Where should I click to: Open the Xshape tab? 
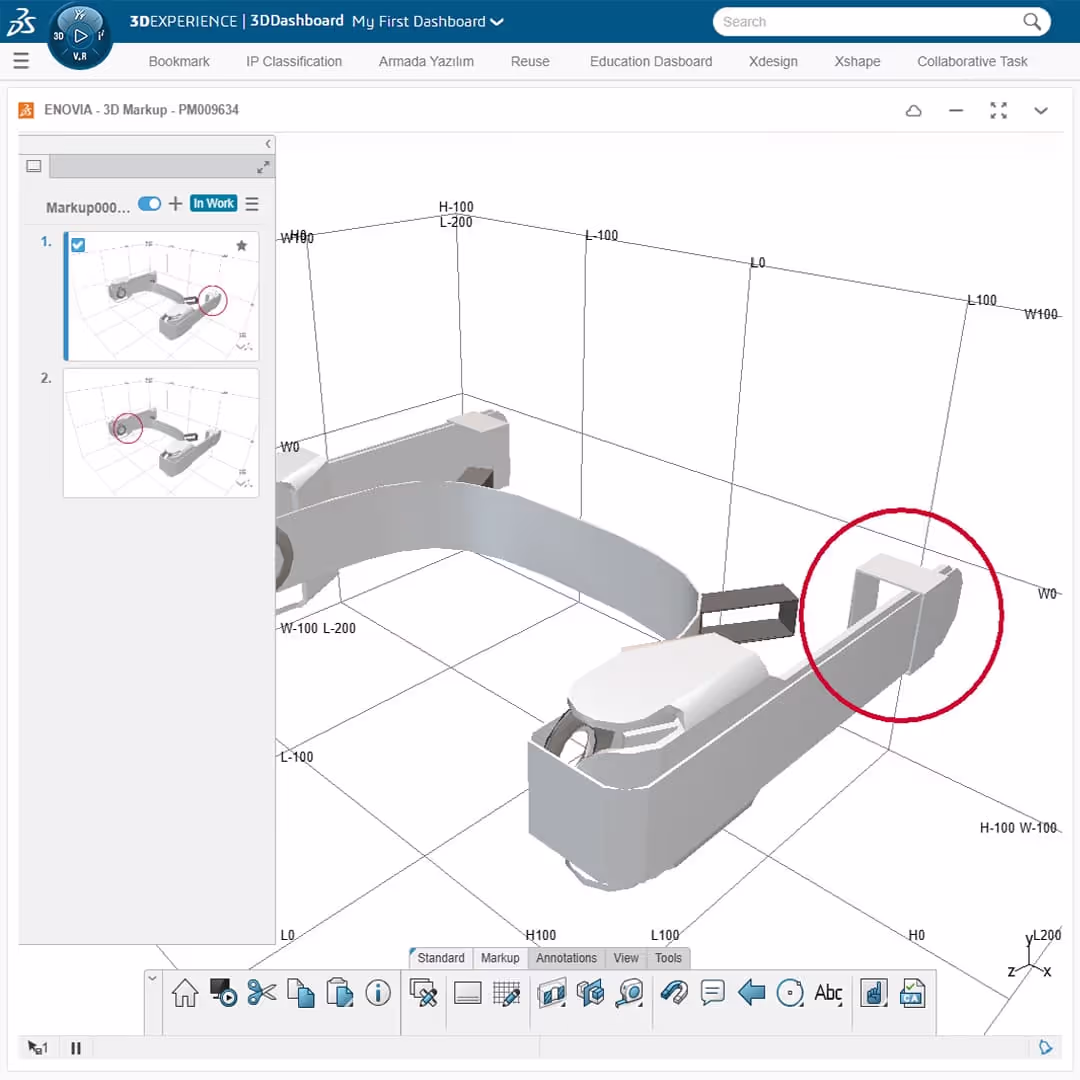coord(858,61)
